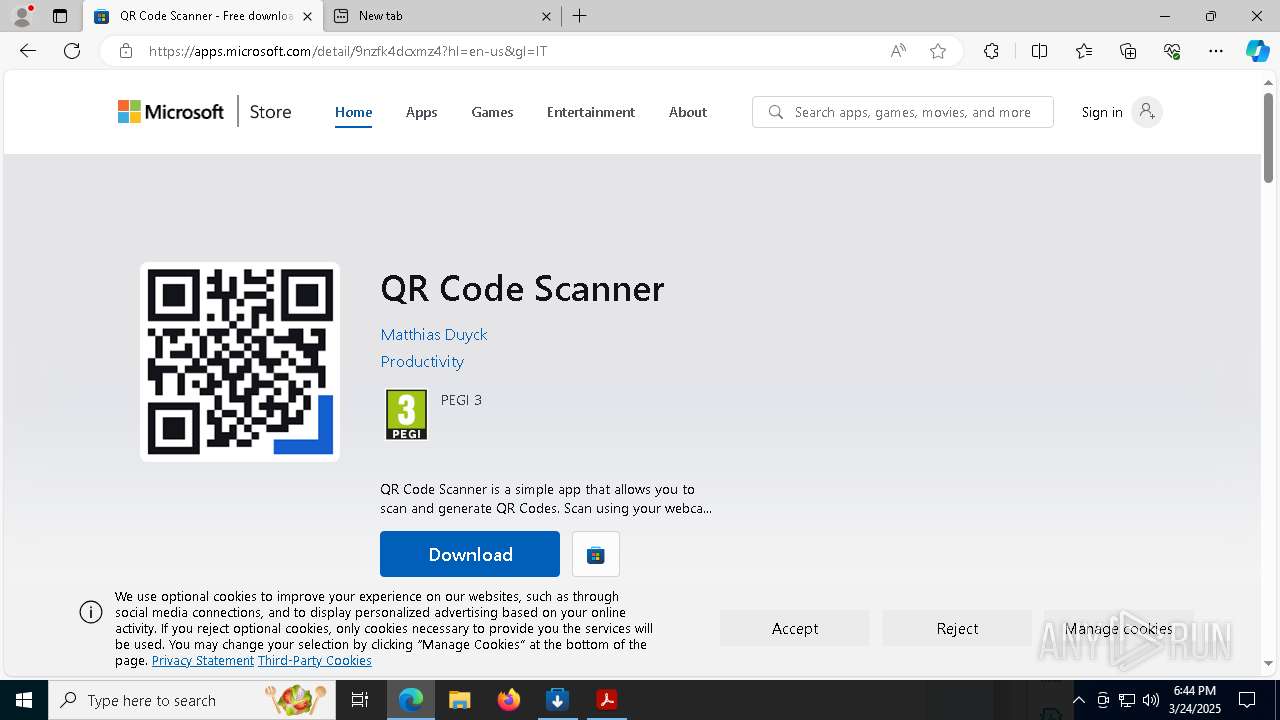The width and height of the screenshot is (1280, 720).
Task: Close the New tab tab
Action: click(546, 16)
